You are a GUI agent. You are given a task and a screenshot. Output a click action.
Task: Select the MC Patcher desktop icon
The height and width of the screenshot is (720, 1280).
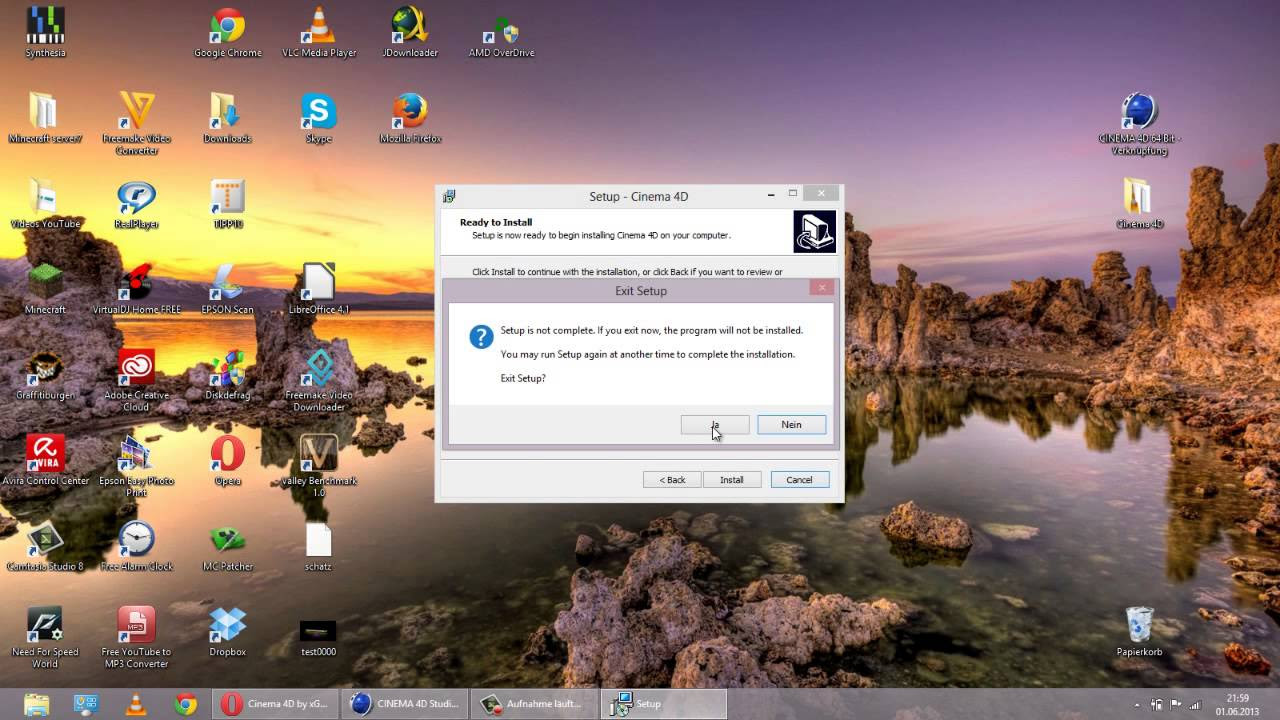pyautogui.click(x=228, y=546)
